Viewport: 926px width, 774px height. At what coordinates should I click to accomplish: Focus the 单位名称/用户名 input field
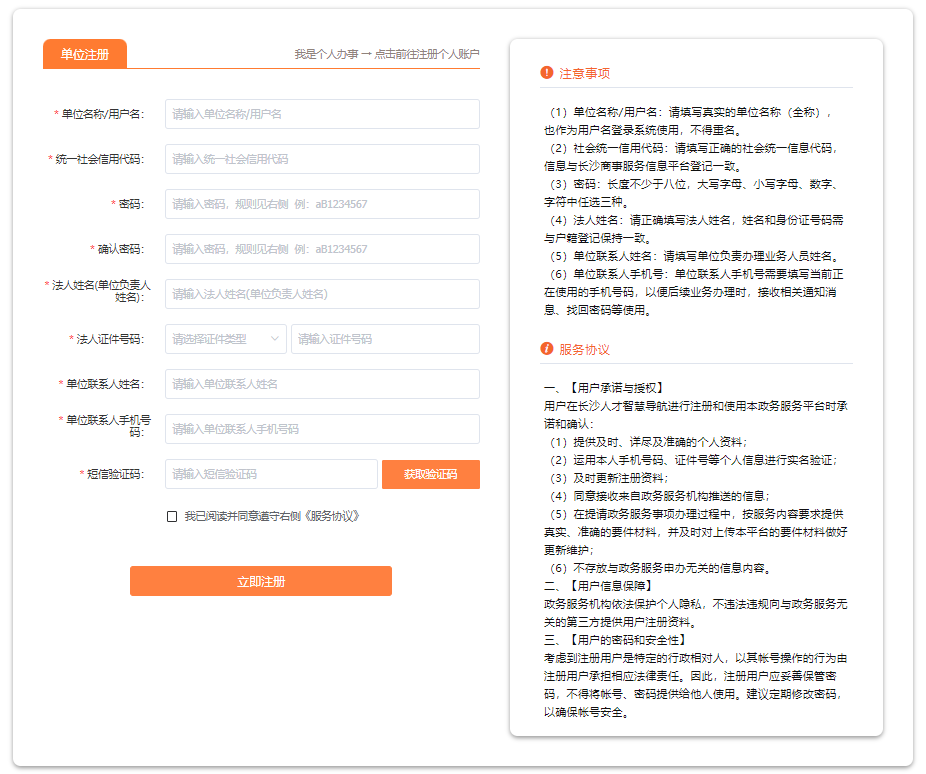(x=322, y=114)
